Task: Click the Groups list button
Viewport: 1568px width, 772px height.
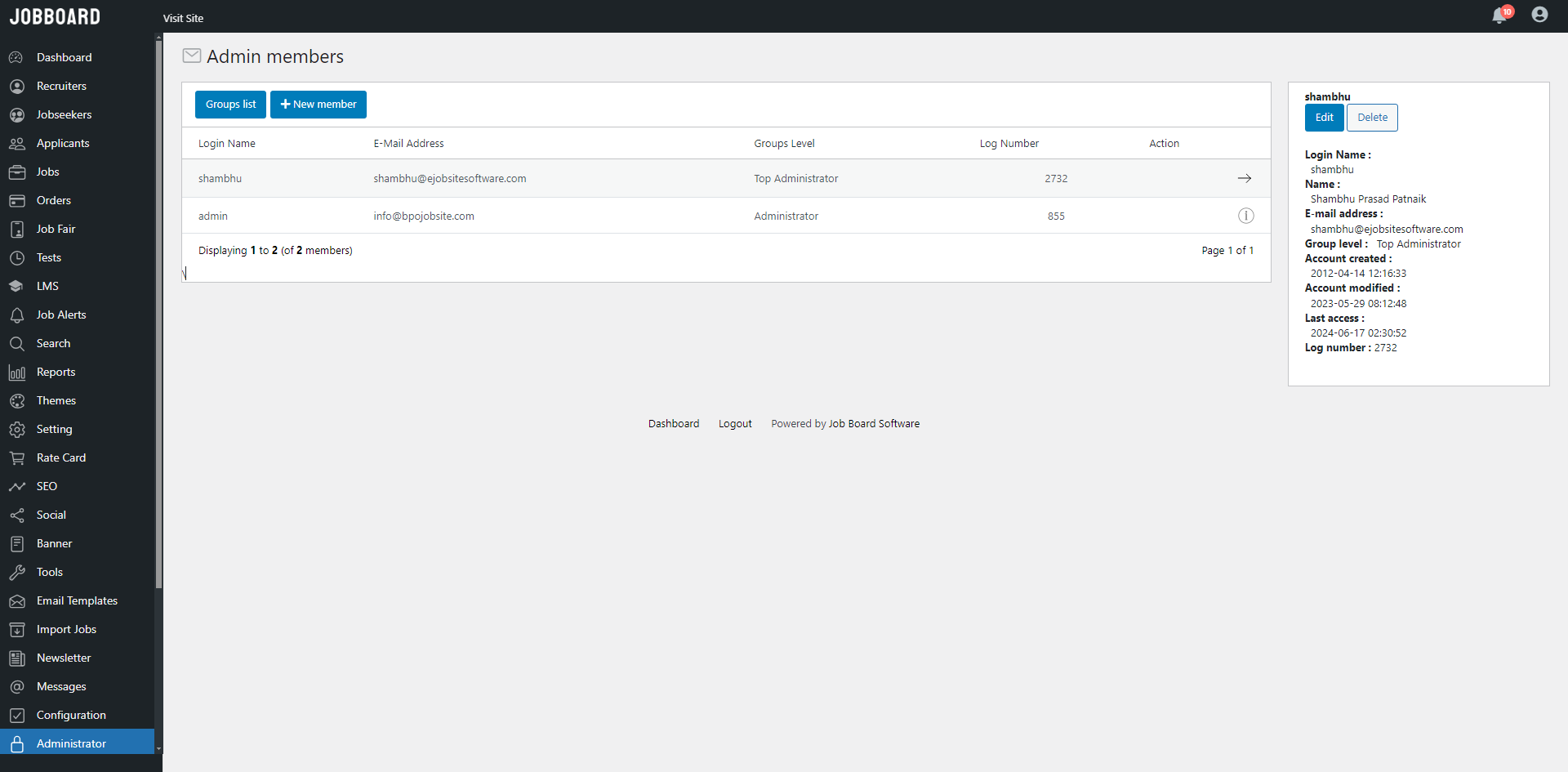Action: (229, 104)
